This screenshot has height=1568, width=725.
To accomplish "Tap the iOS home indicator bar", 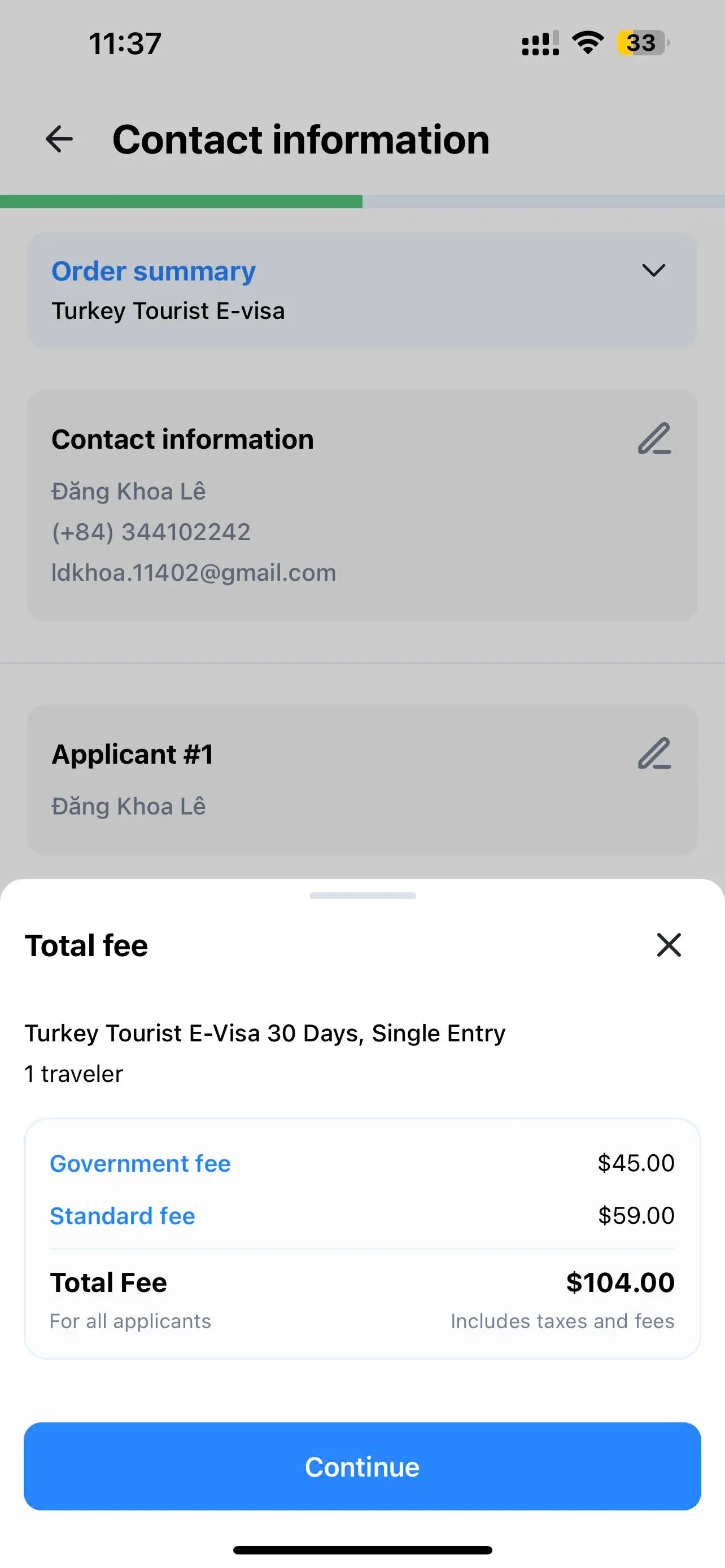I will point(362,1550).
